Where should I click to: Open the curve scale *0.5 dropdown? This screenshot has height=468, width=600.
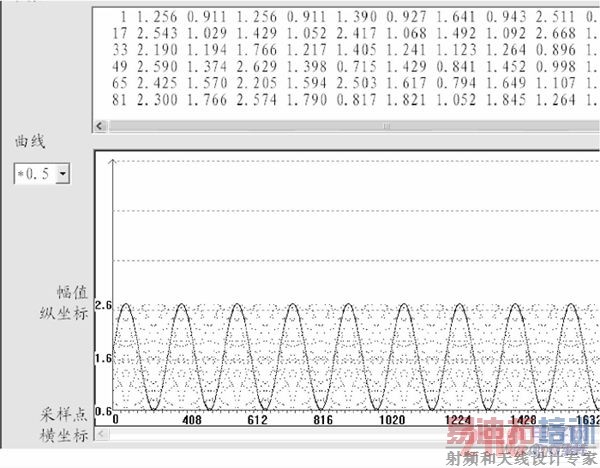[x=63, y=174]
